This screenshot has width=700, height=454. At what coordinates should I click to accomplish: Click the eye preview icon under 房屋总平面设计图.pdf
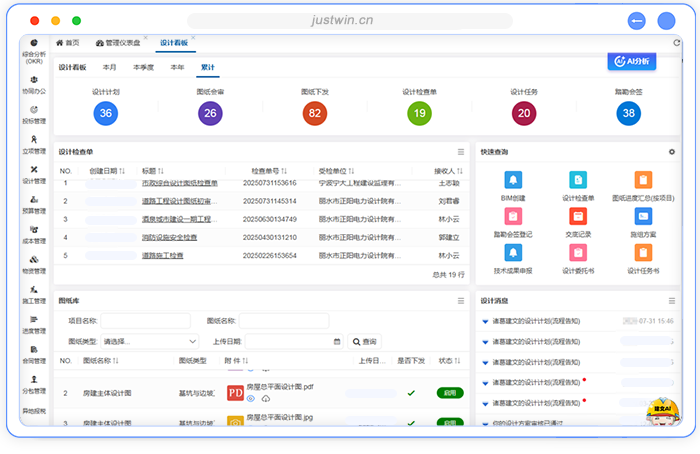pos(251,399)
